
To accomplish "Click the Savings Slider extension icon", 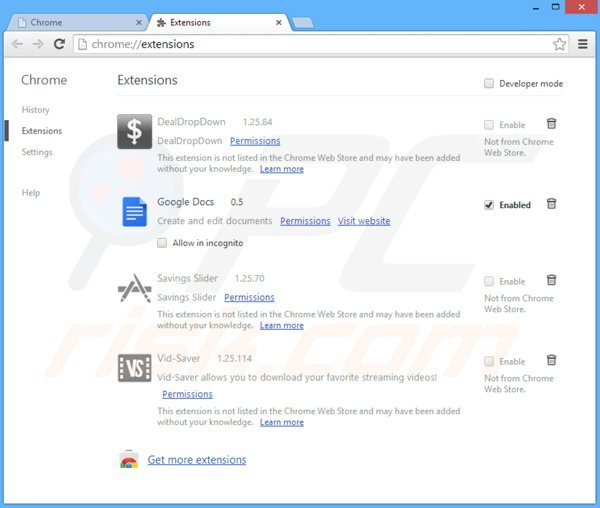I will click(134, 288).
